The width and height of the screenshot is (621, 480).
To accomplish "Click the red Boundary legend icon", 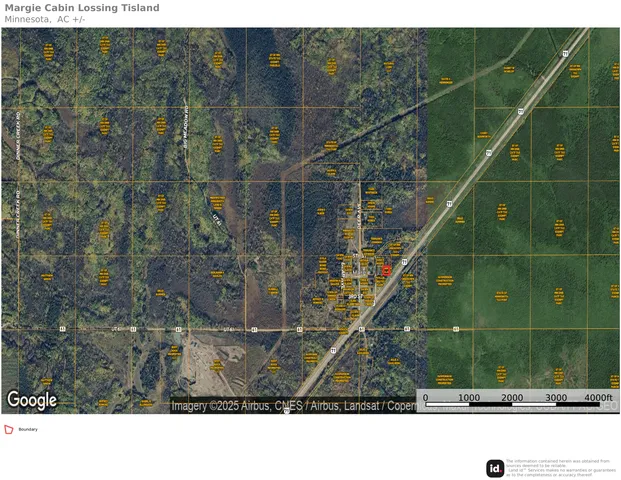I will pyautogui.click(x=9, y=430).
